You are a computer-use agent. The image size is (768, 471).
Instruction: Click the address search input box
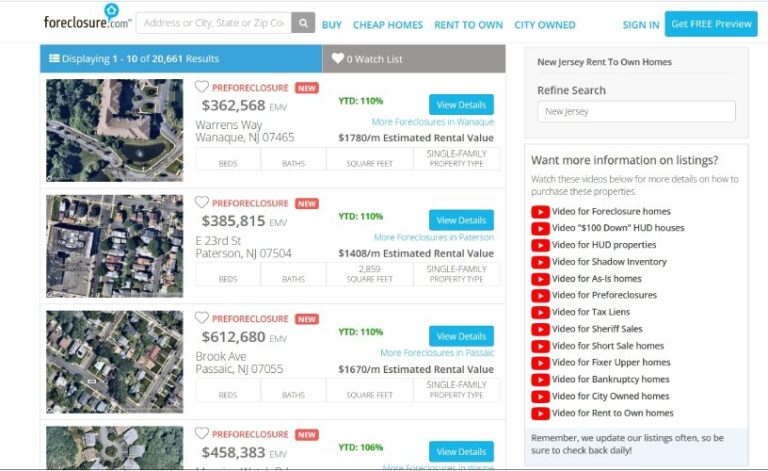(x=213, y=23)
